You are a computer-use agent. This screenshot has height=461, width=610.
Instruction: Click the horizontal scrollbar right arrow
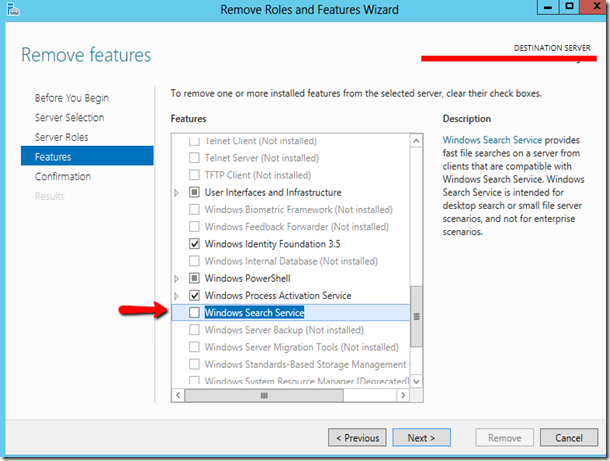[403, 395]
